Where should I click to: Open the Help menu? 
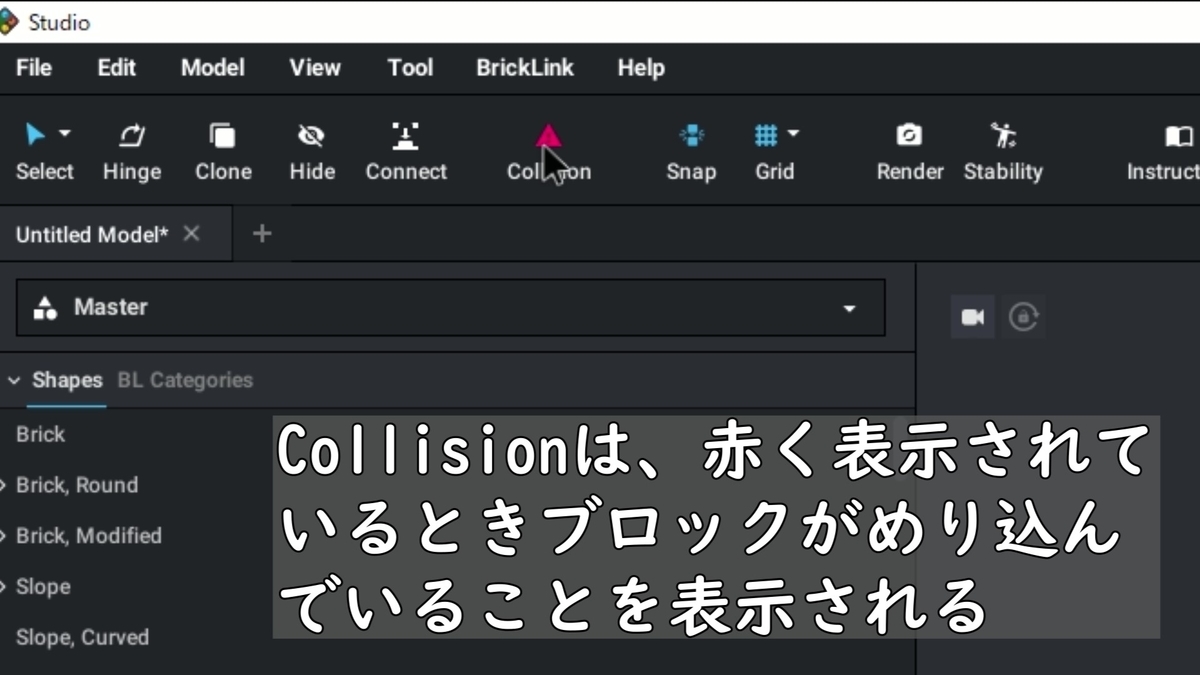[x=641, y=68]
